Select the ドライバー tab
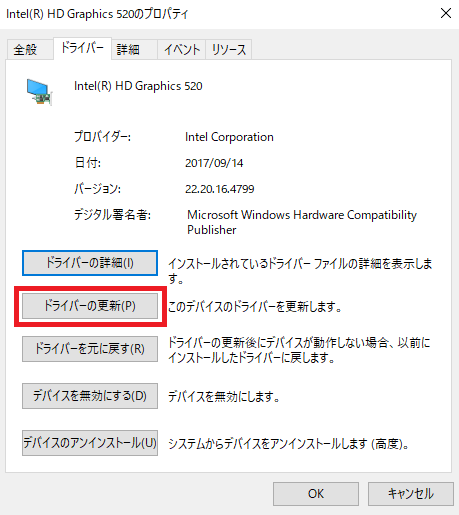This screenshot has height=515, width=459. pos(82,49)
